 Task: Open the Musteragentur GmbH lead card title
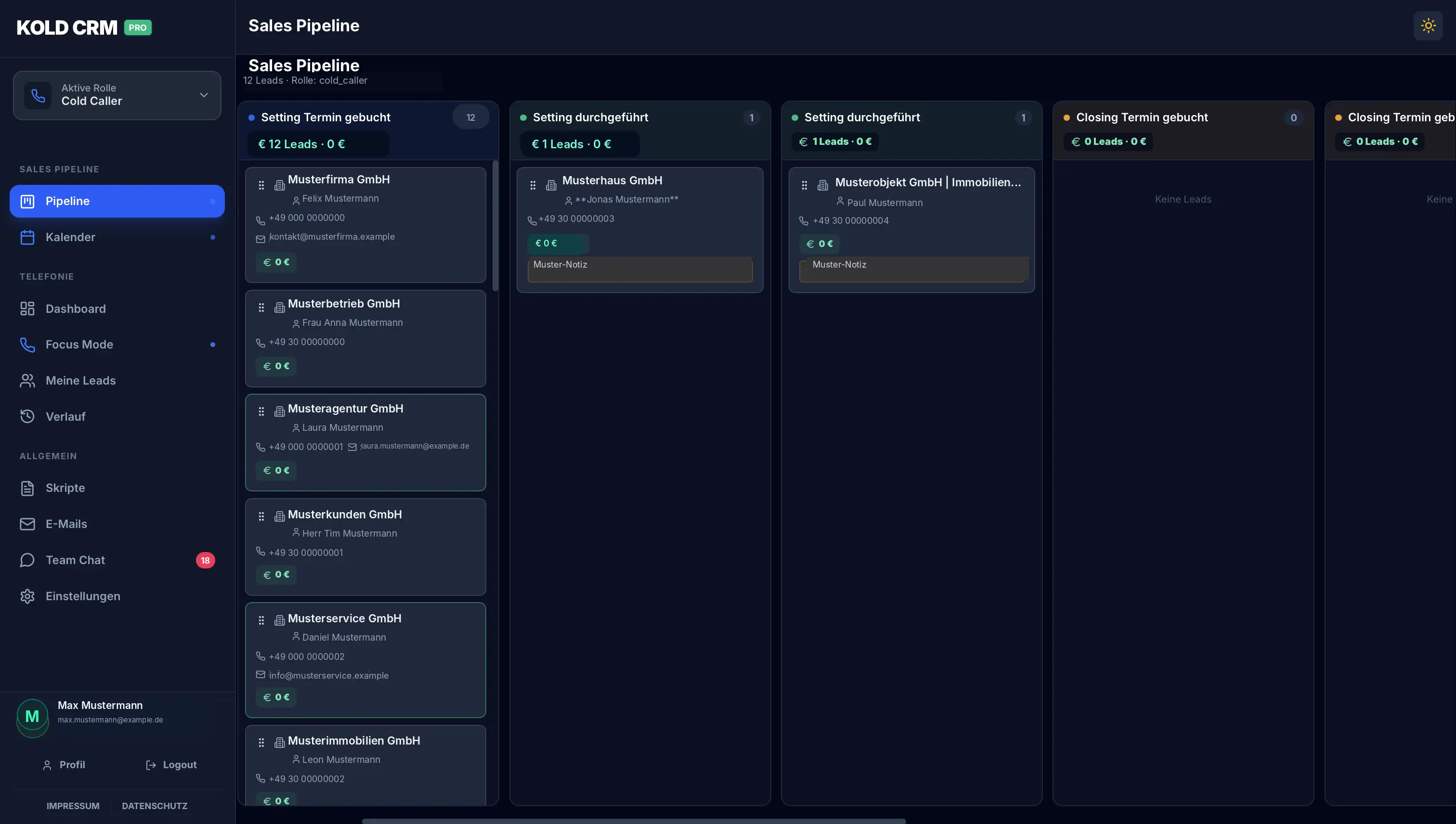(345, 409)
